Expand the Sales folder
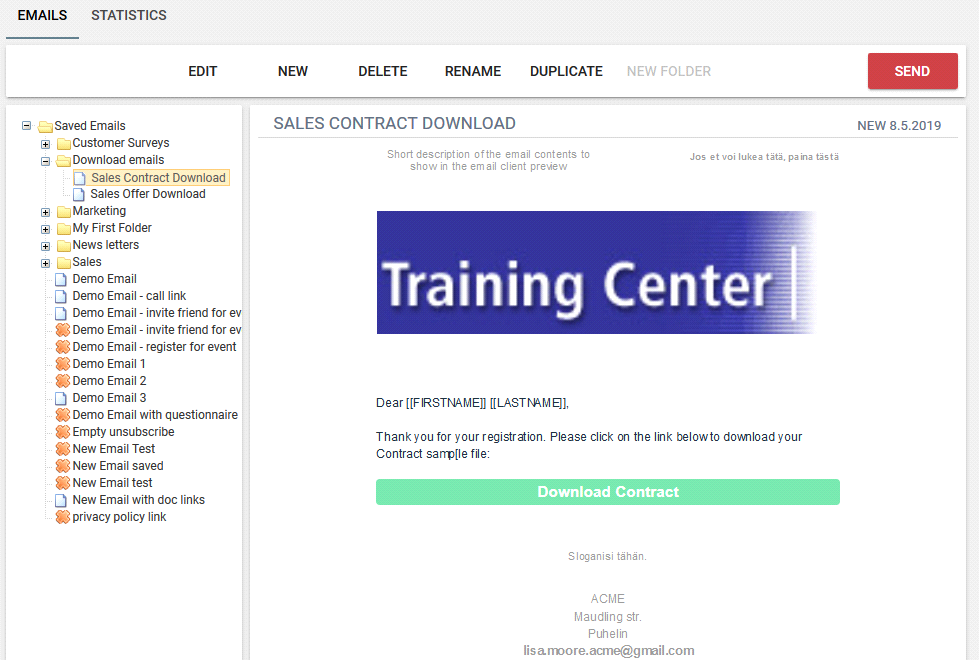 [x=46, y=263]
